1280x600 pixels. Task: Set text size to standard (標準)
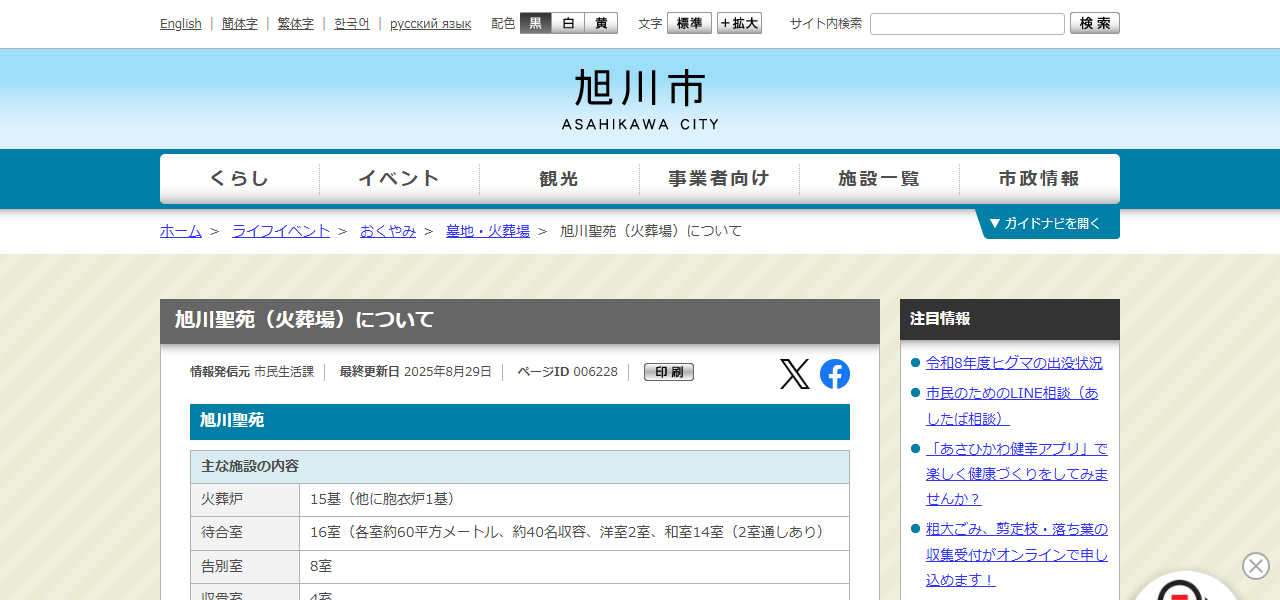tap(689, 23)
